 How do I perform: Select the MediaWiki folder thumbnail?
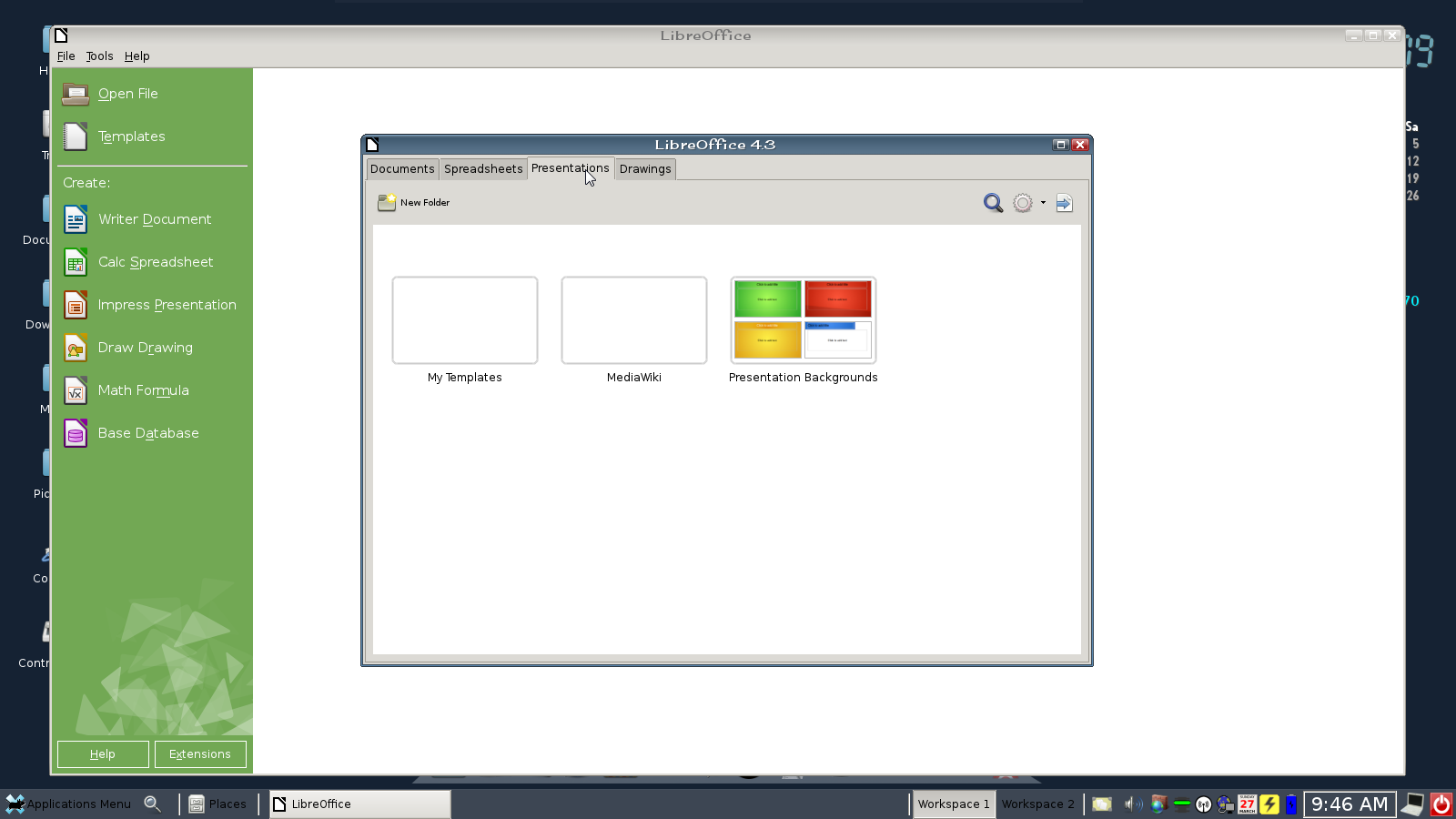point(634,320)
